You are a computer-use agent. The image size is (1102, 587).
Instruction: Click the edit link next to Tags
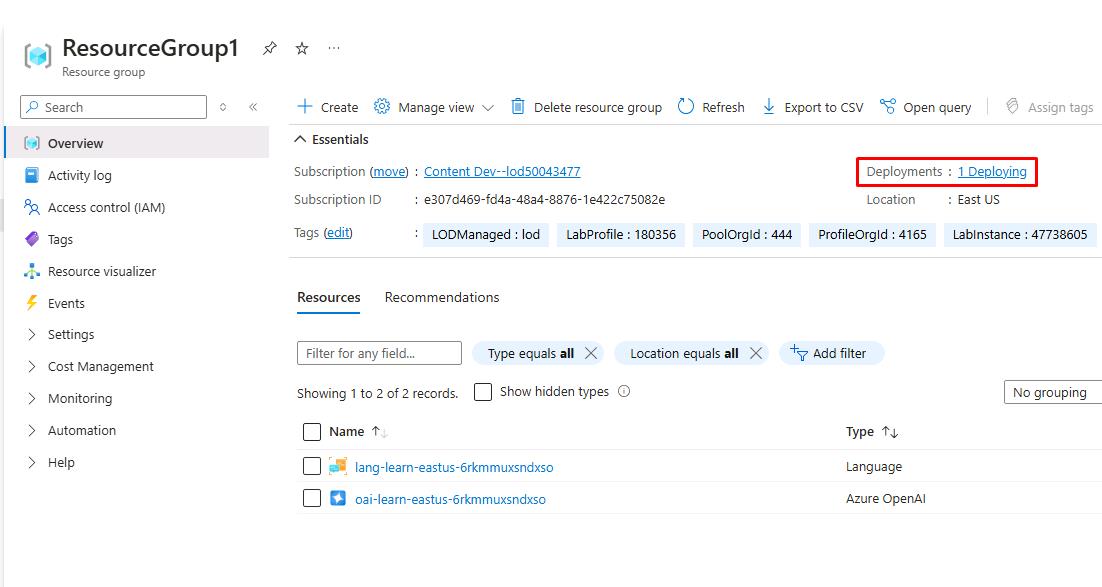[x=338, y=233]
